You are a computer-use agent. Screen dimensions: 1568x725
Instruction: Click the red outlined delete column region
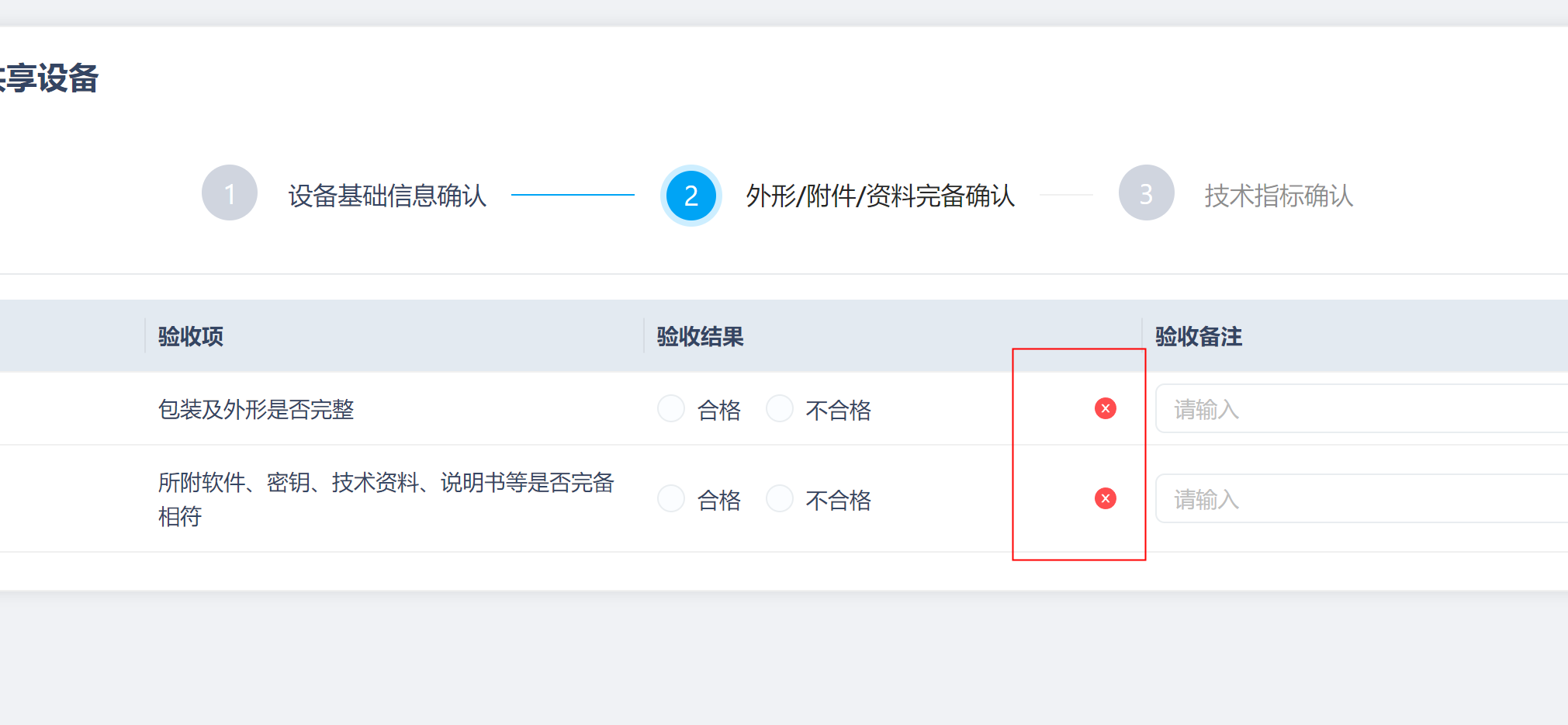pyautogui.click(x=1078, y=453)
